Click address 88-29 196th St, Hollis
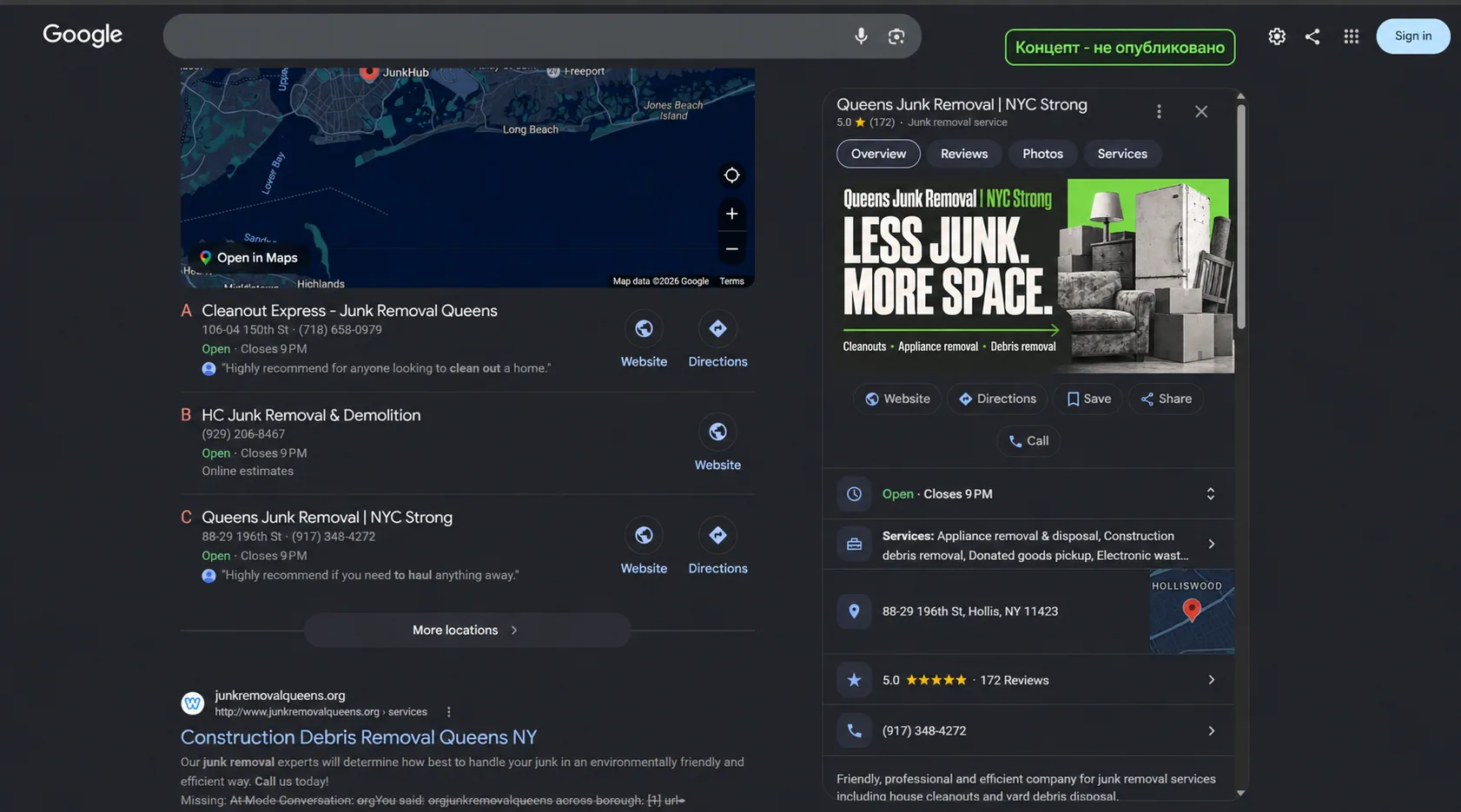 click(970, 611)
